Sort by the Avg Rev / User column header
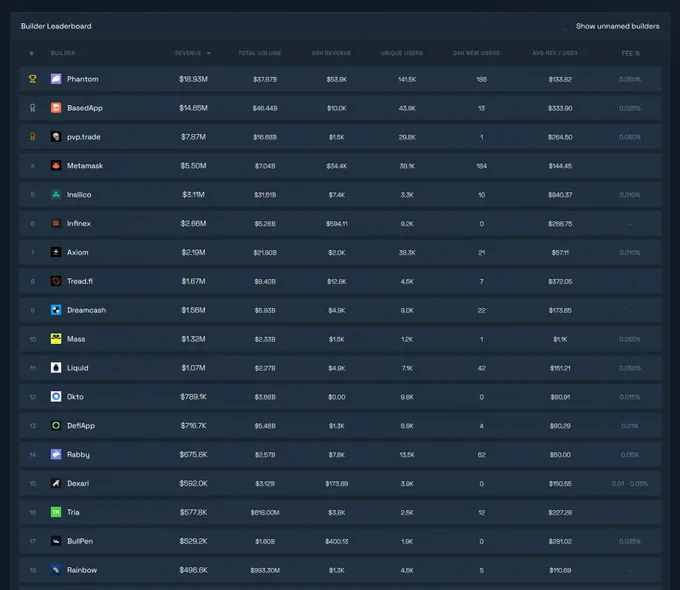 (x=559, y=53)
